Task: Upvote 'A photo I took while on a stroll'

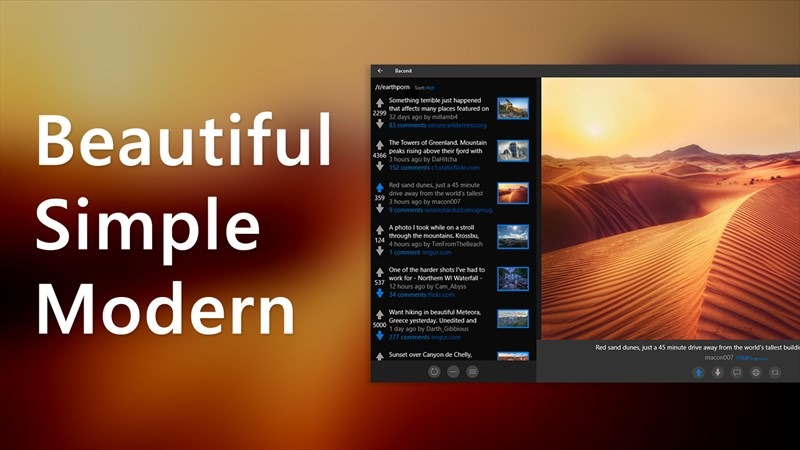Action: point(380,230)
